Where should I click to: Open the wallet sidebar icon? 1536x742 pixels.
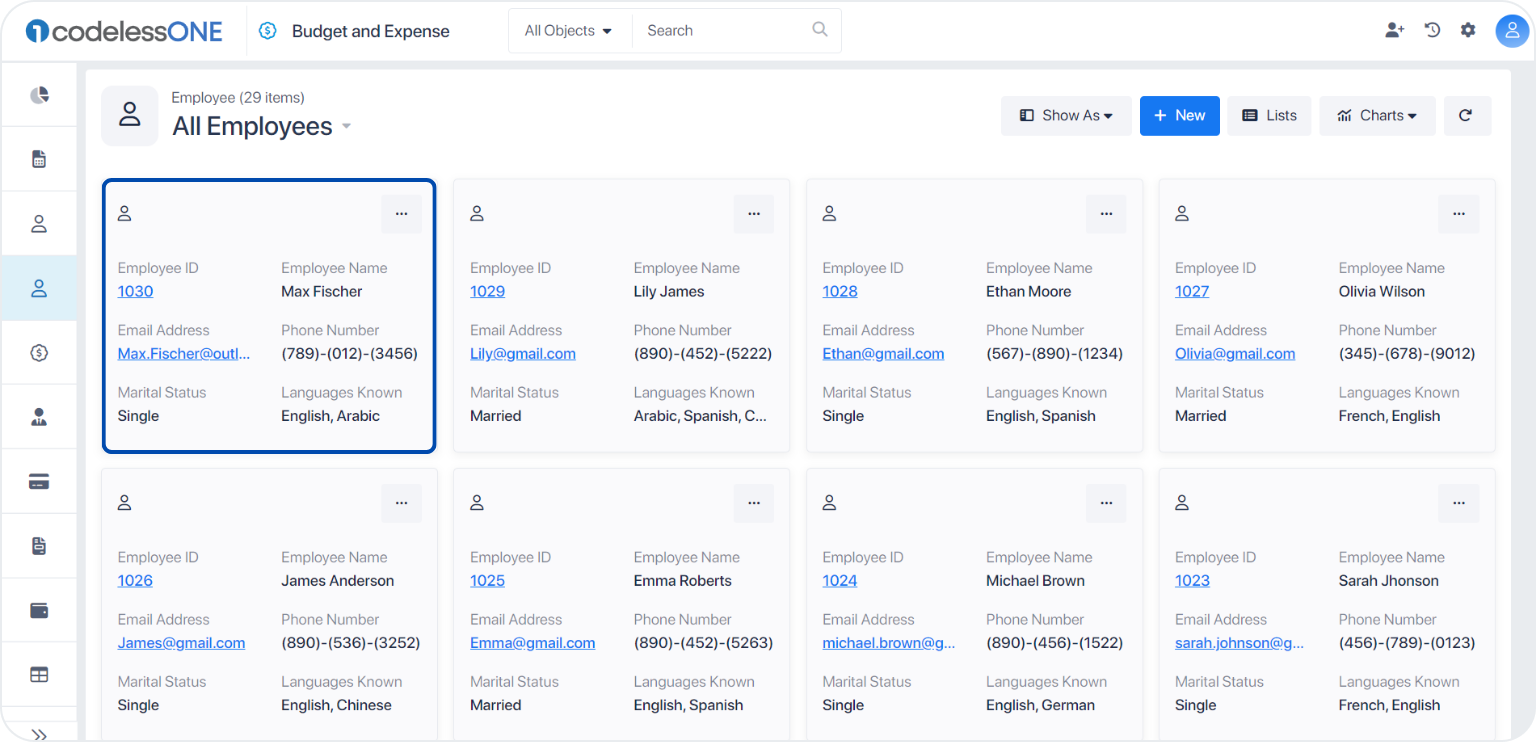coord(39,610)
